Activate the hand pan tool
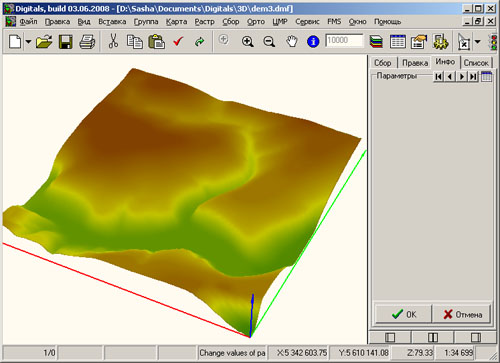Viewport: 500px width, 363px height. click(292, 42)
